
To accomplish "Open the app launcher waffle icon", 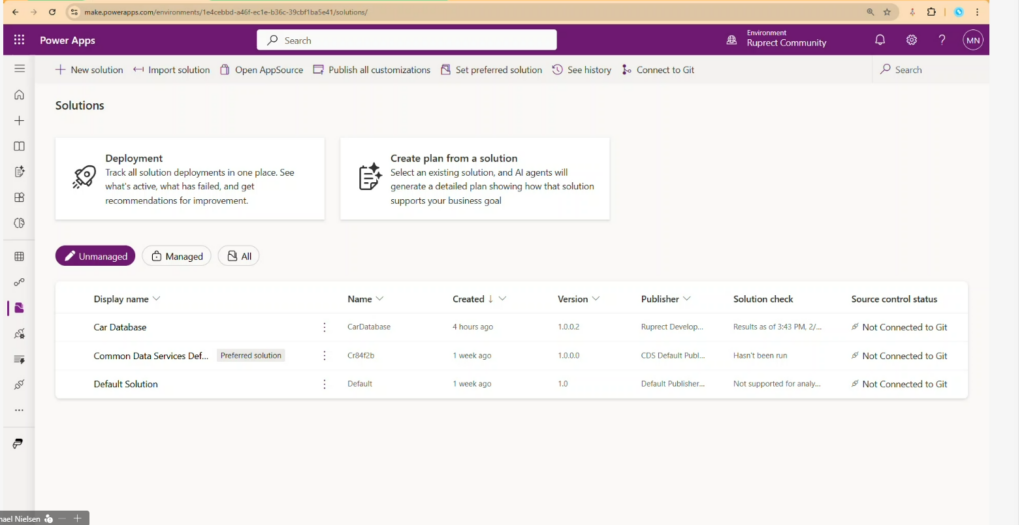I will click(x=19, y=40).
